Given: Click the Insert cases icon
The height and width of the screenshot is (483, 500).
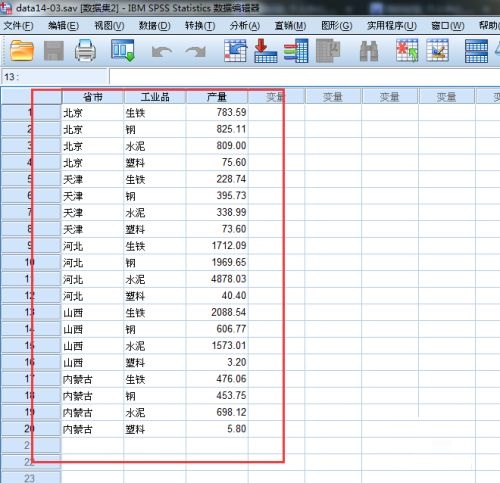Looking at the screenshot, I should point(407,50).
